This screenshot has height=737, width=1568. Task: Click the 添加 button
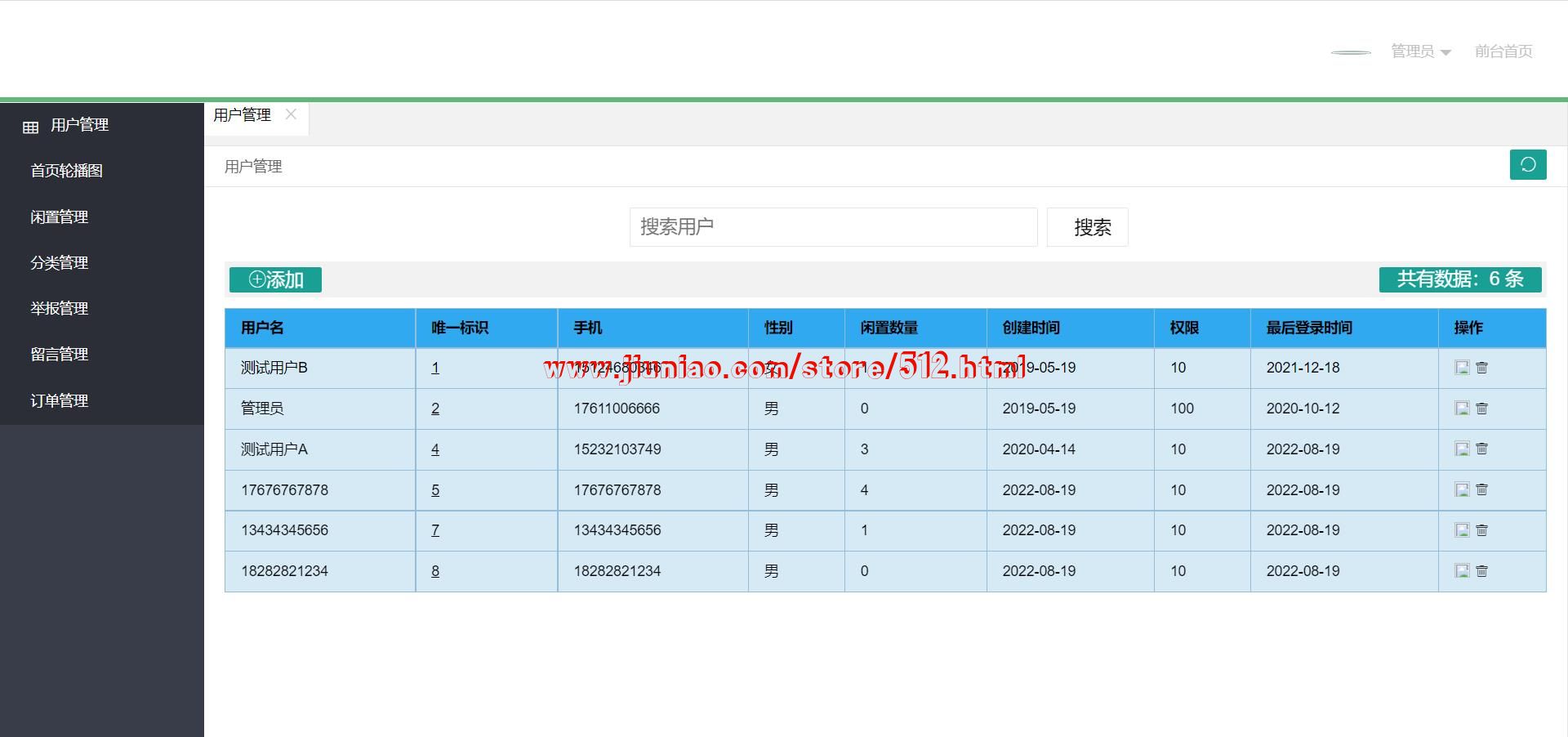tap(275, 279)
